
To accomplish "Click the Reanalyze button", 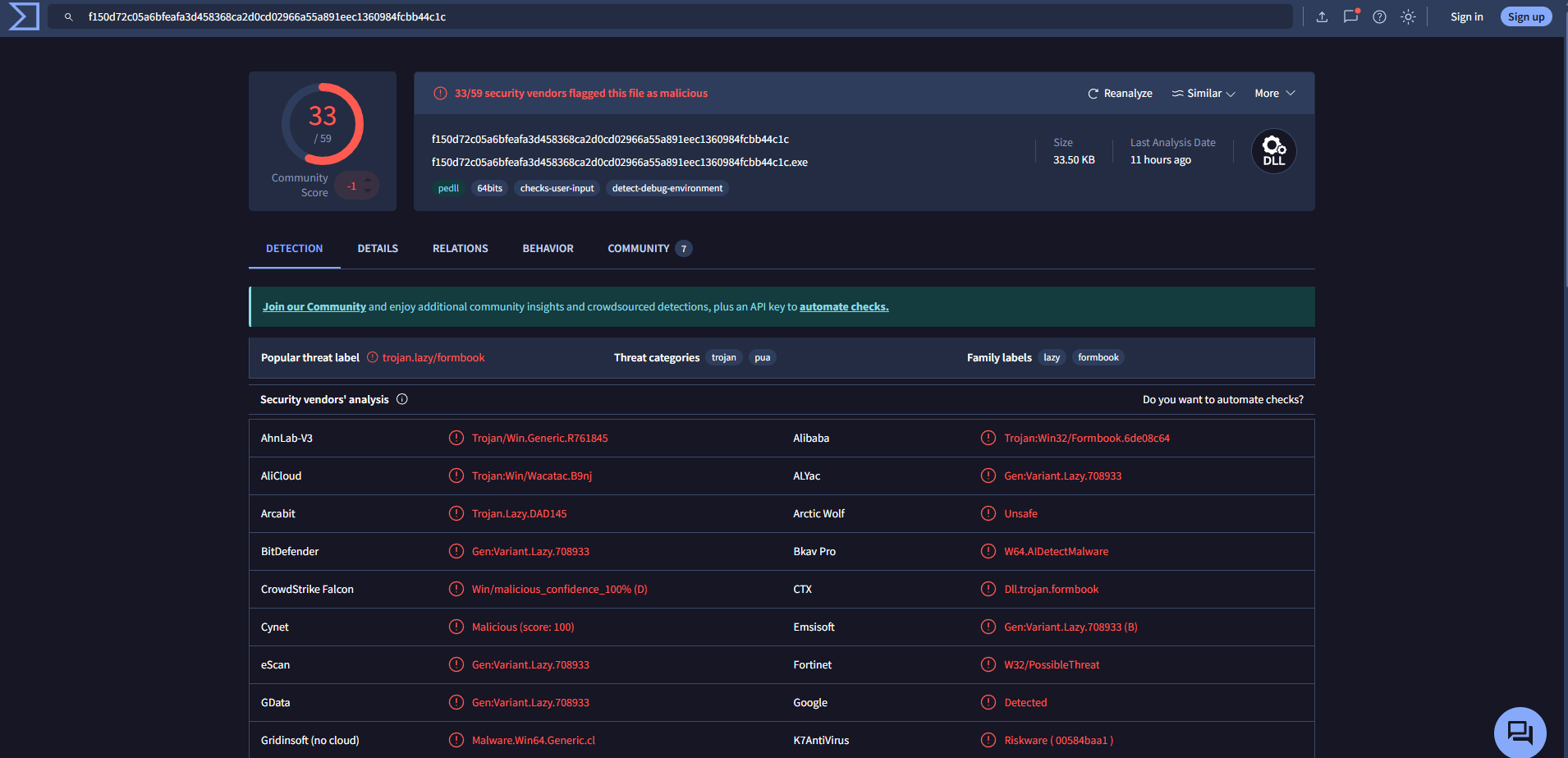I will [x=1120, y=93].
